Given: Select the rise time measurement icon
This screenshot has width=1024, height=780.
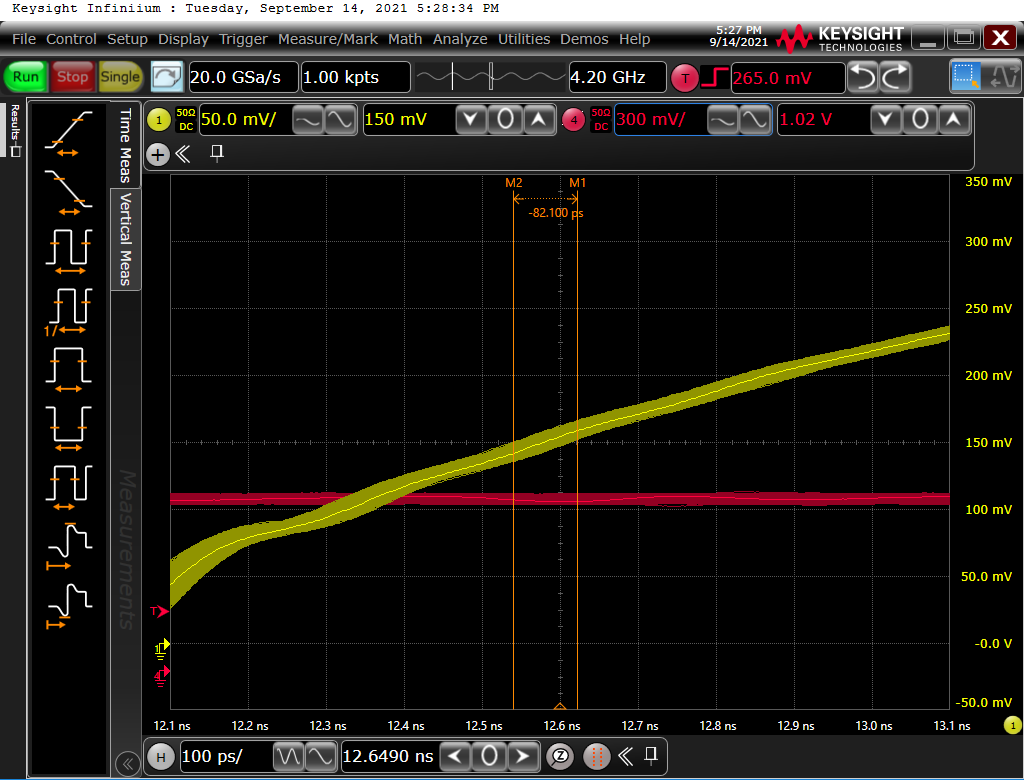Looking at the screenshot, I should 68,133.
